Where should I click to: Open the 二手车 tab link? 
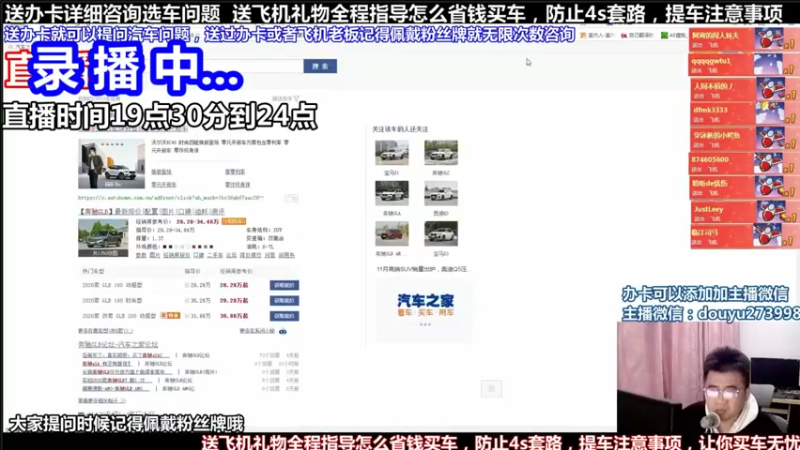click(x=215, y=255)
